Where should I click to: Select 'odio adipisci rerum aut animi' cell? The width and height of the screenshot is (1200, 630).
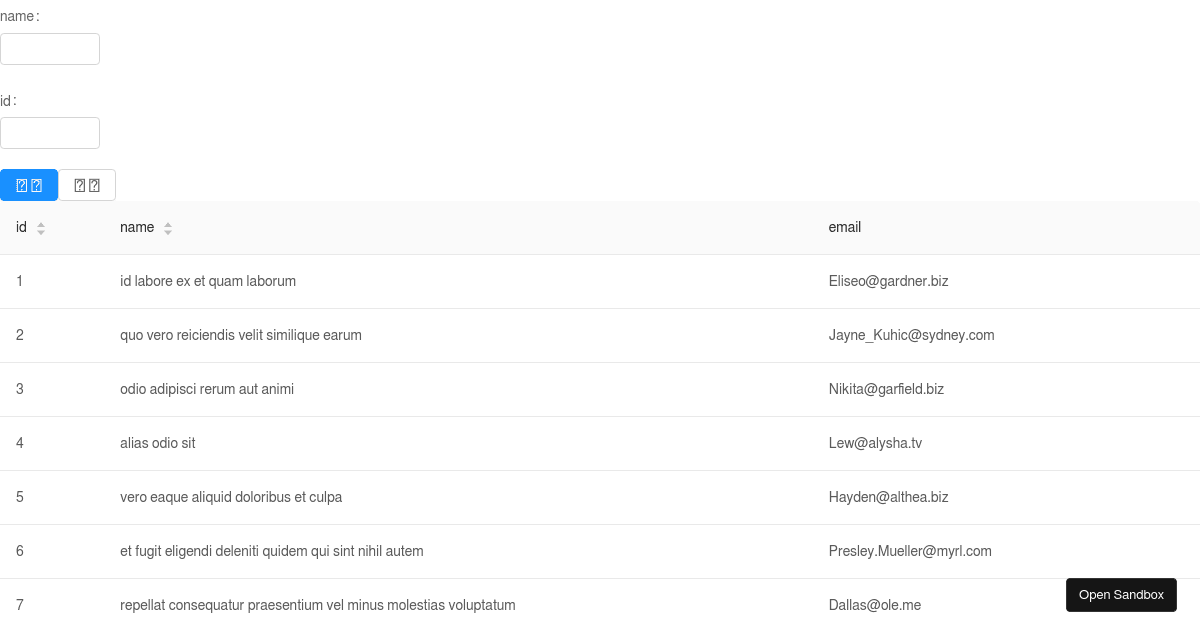(458, 389)
